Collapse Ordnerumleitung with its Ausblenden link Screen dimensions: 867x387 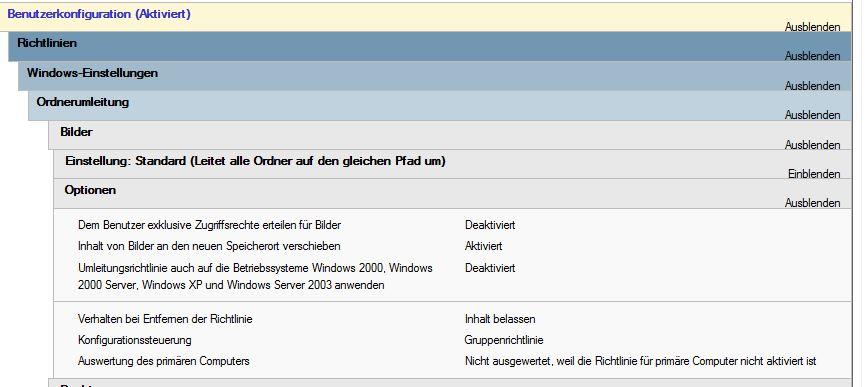tap(812, 115)
